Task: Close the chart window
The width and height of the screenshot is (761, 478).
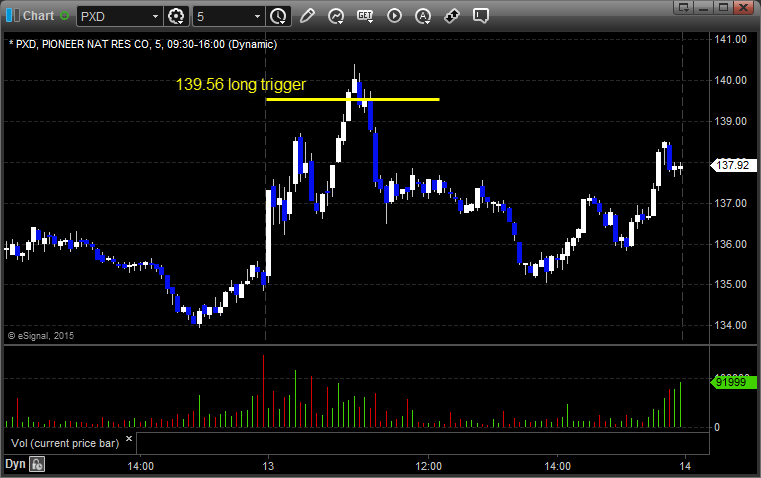Action: point(743,7)
